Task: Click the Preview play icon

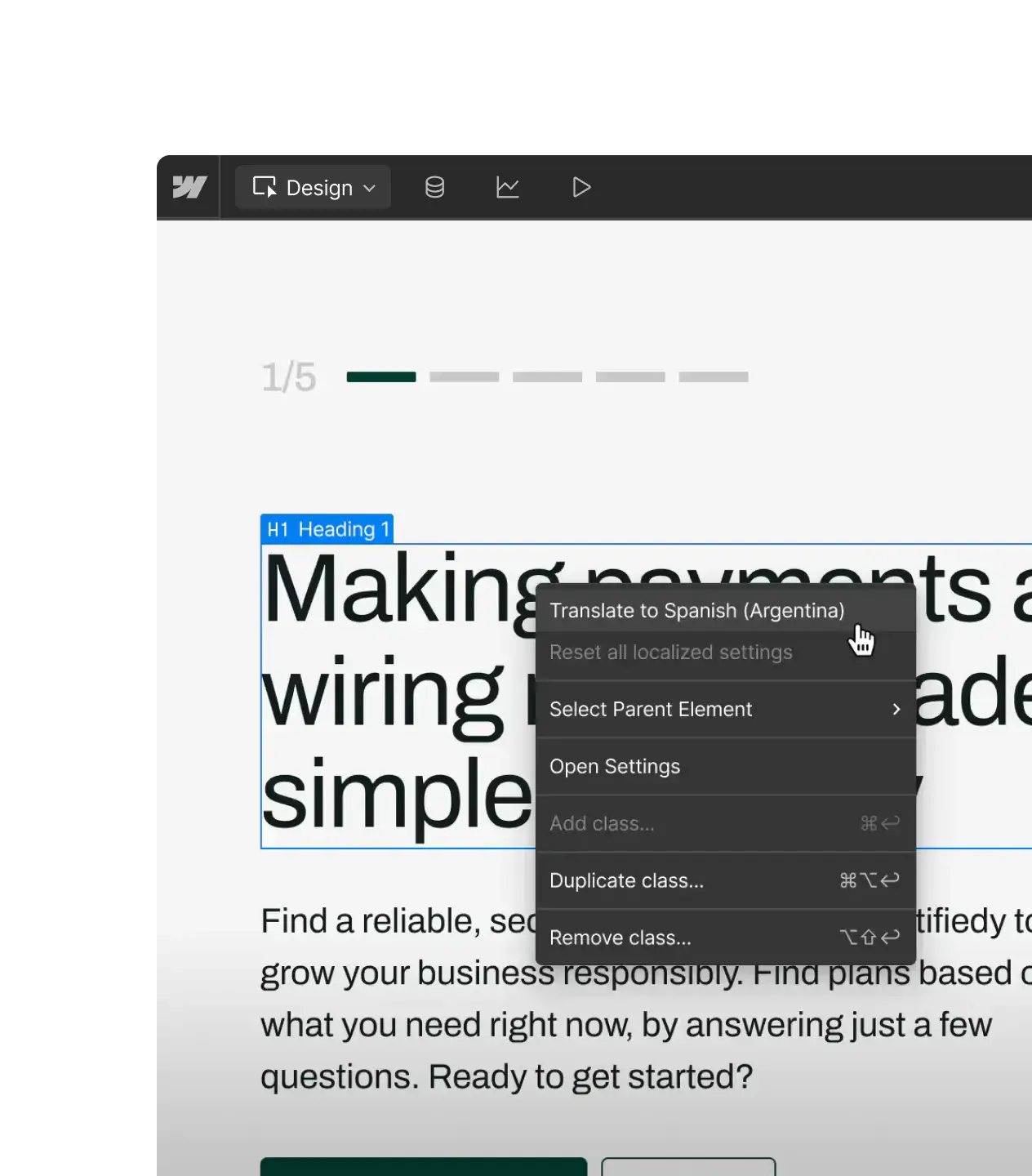Action: click(581, 187)
